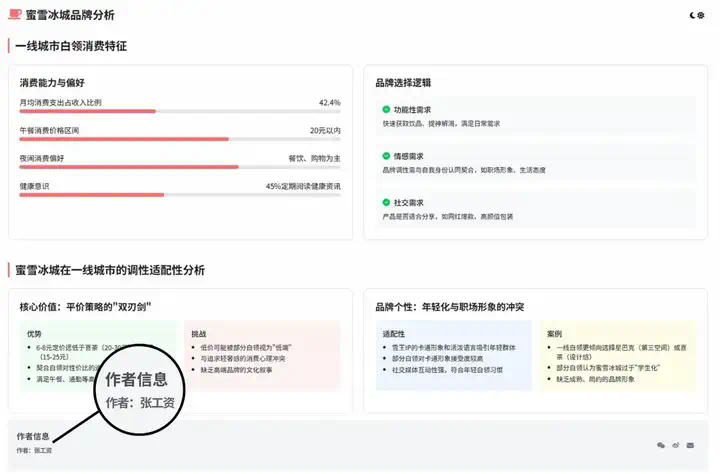Click the bullet 雪王IP的卡通形象和活泼语言吸引年轻群体
The image size is (720, 474).
(x=454, y=348)
